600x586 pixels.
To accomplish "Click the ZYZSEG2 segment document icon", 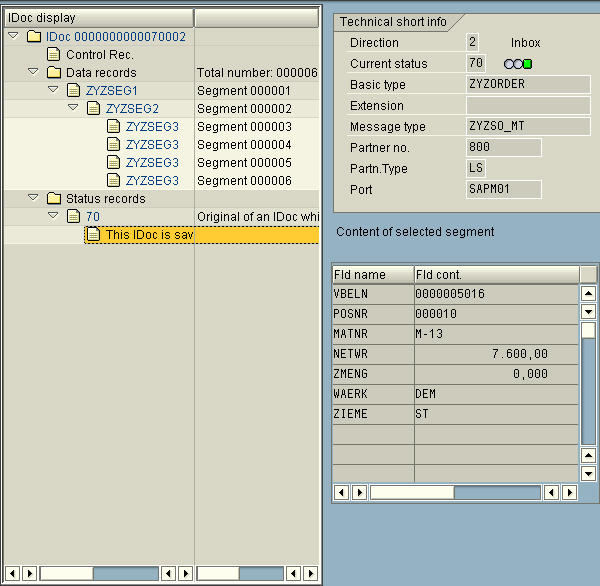I will tap(93, 109).
